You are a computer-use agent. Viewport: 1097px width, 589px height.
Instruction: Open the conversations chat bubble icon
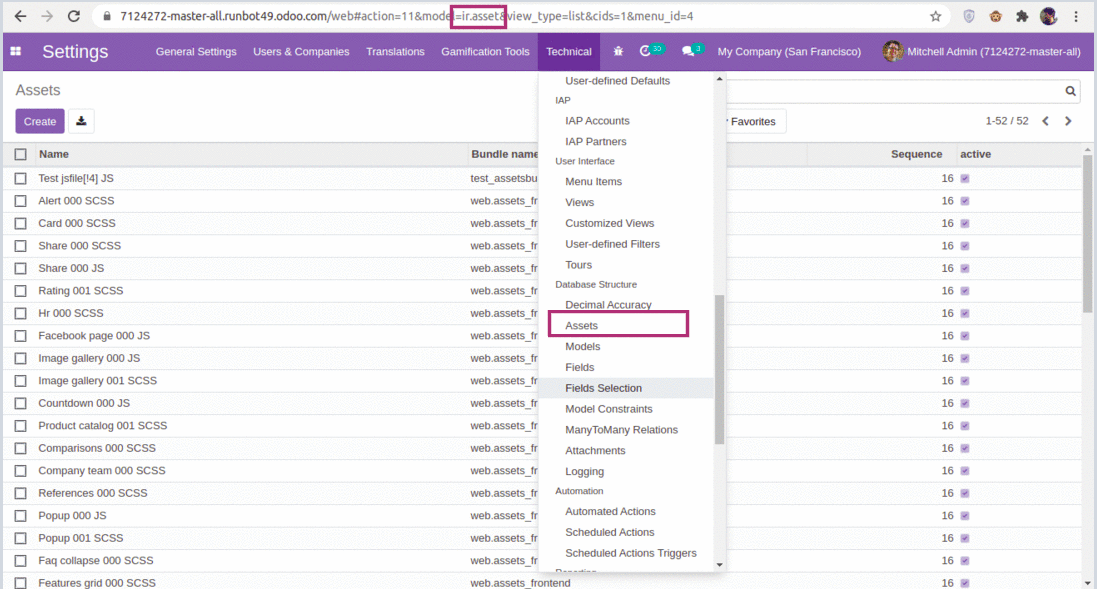pyautogui.click(x=688, y=52)
